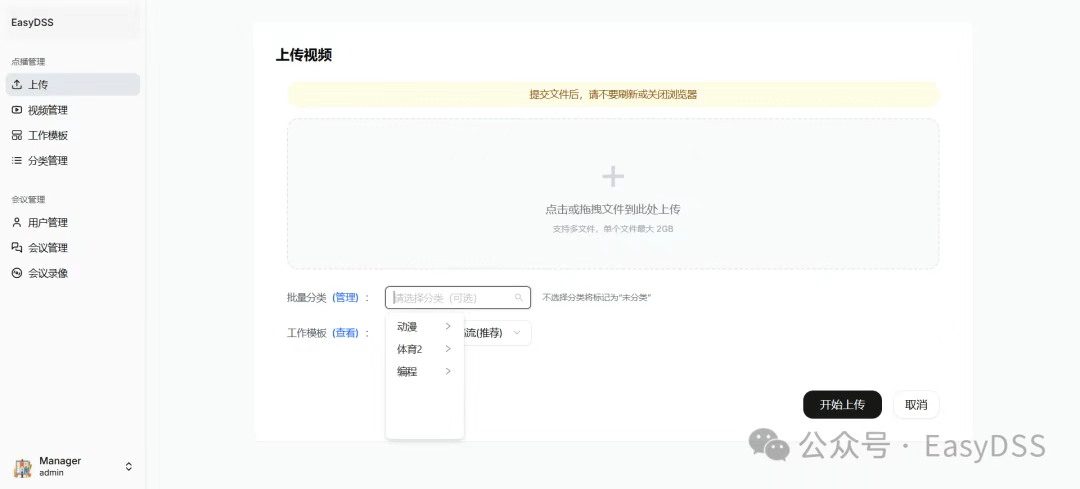
Task: Expand the 动漫 category submenu arrow
Action: tap(448, 326)
